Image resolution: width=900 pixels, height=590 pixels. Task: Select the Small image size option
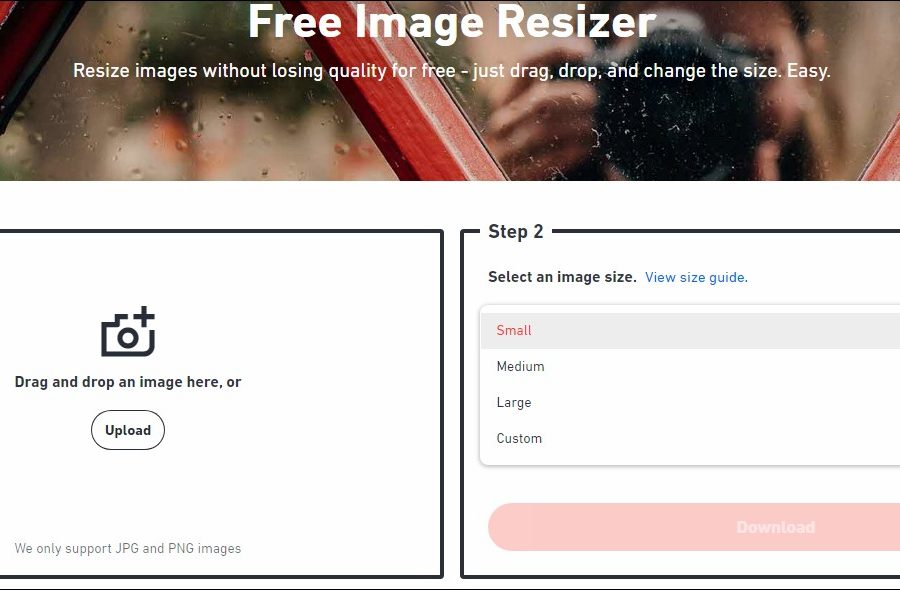point(690,331)
